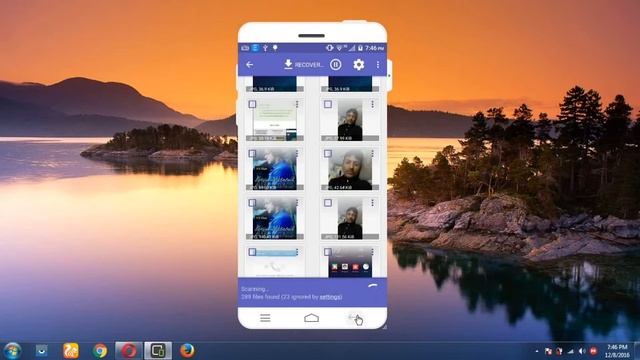This screenshot has height=360, width=640.
Task: Open three-dot menu on lower man portrait card
Action: [372, 203]
